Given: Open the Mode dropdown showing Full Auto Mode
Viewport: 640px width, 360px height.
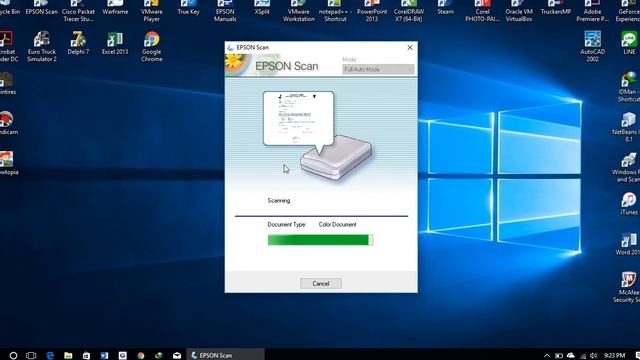Looking at the screenshot, I should (378, 69).
